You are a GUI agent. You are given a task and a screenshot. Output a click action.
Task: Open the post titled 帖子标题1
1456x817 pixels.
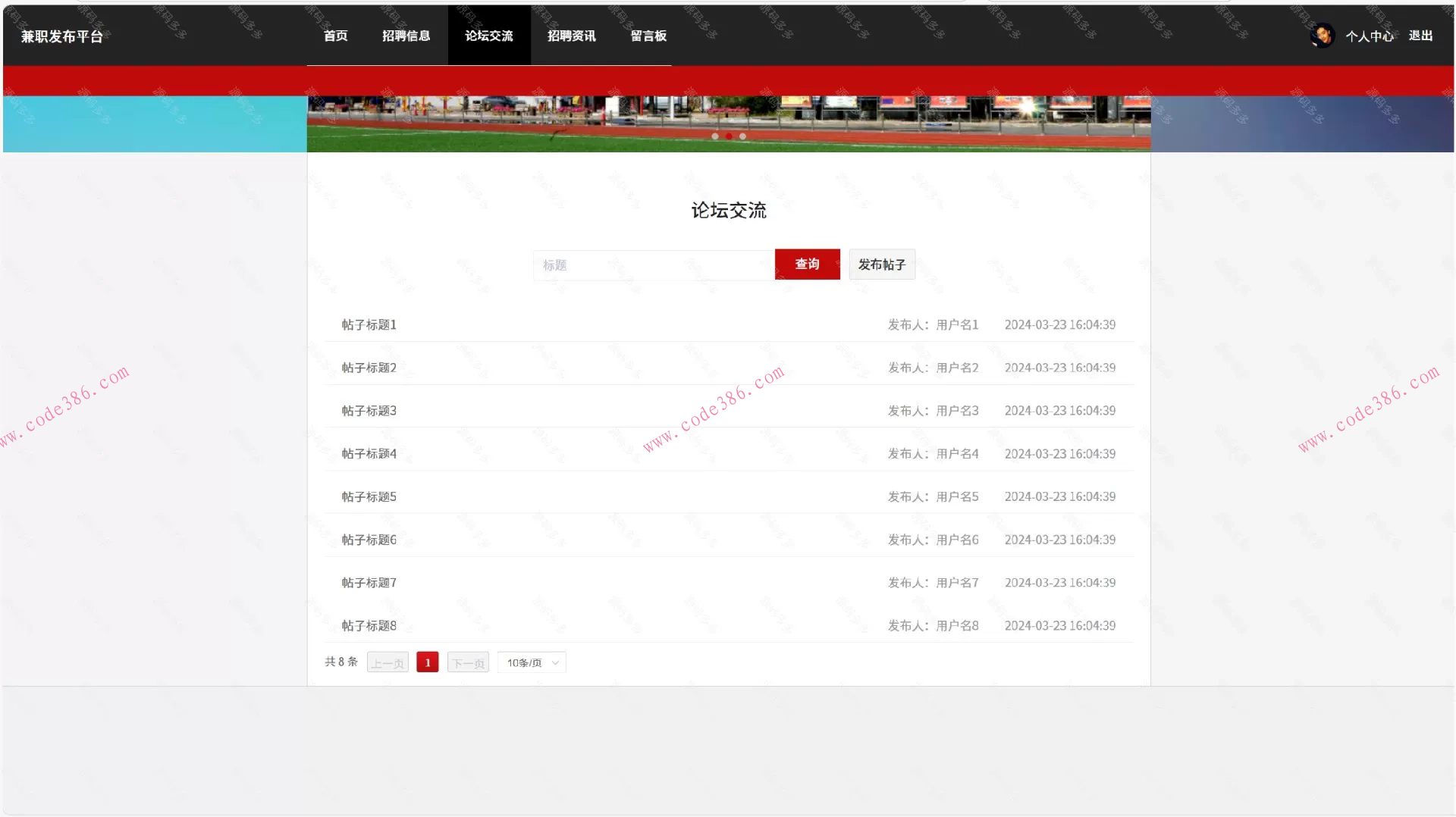click(x=369, y=324)
